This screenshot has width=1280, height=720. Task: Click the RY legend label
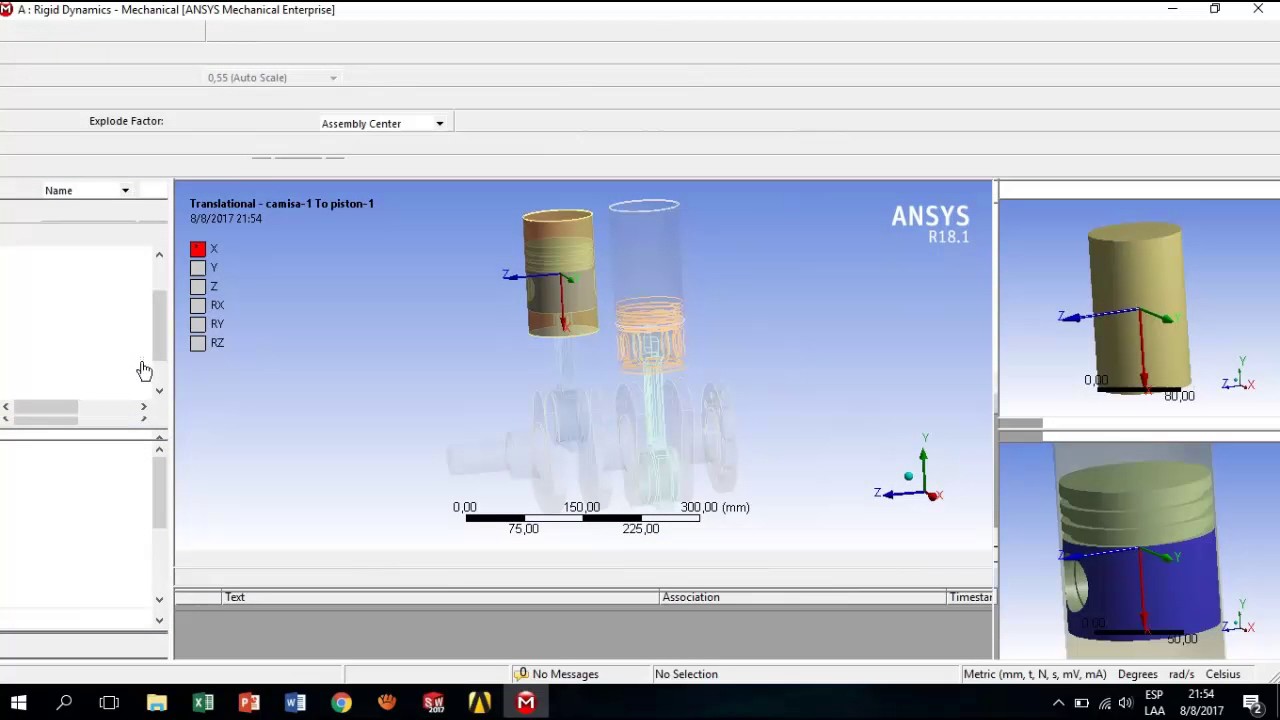pos(217,324)
